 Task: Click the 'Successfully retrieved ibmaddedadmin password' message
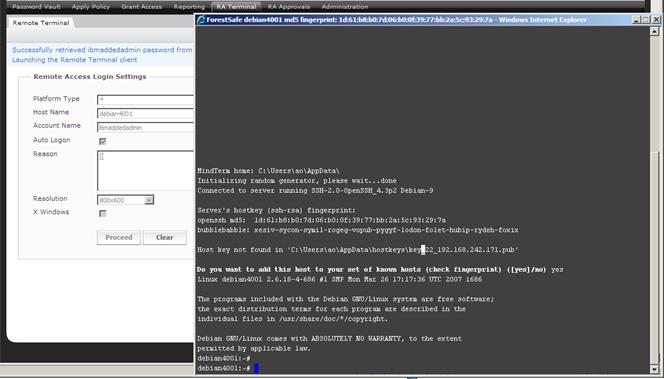click(102, 50)
